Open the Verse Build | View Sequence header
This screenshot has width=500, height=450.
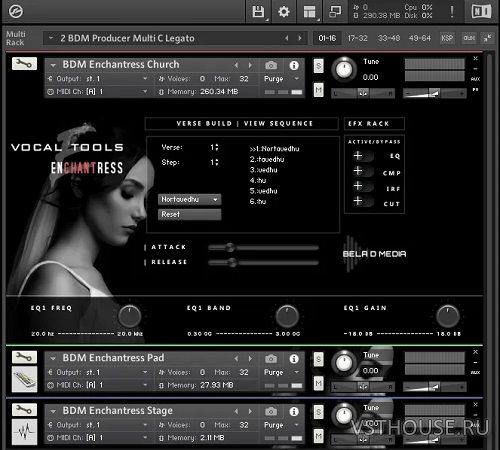242,123
